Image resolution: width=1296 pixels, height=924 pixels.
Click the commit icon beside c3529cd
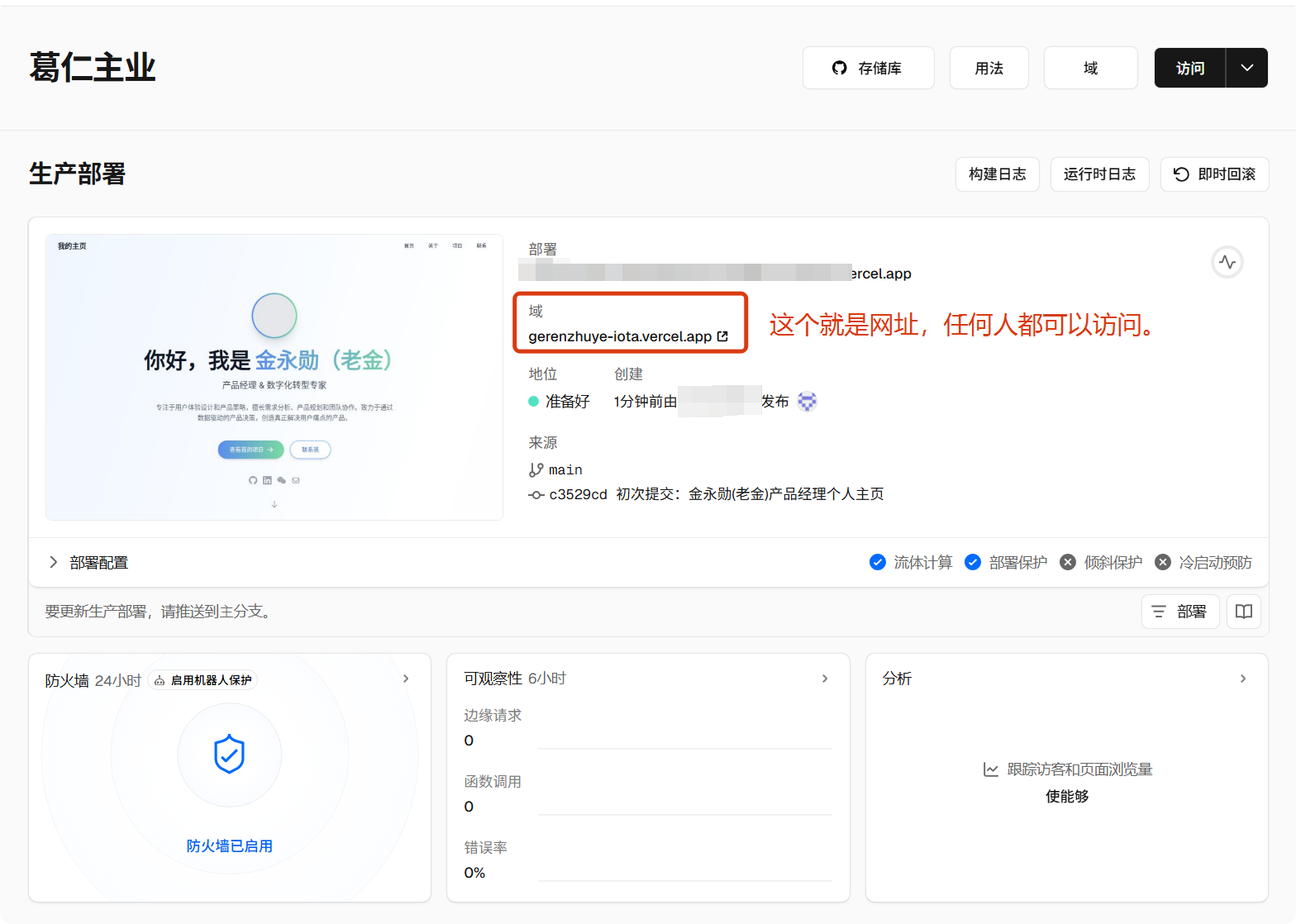(x=536, y=494)
